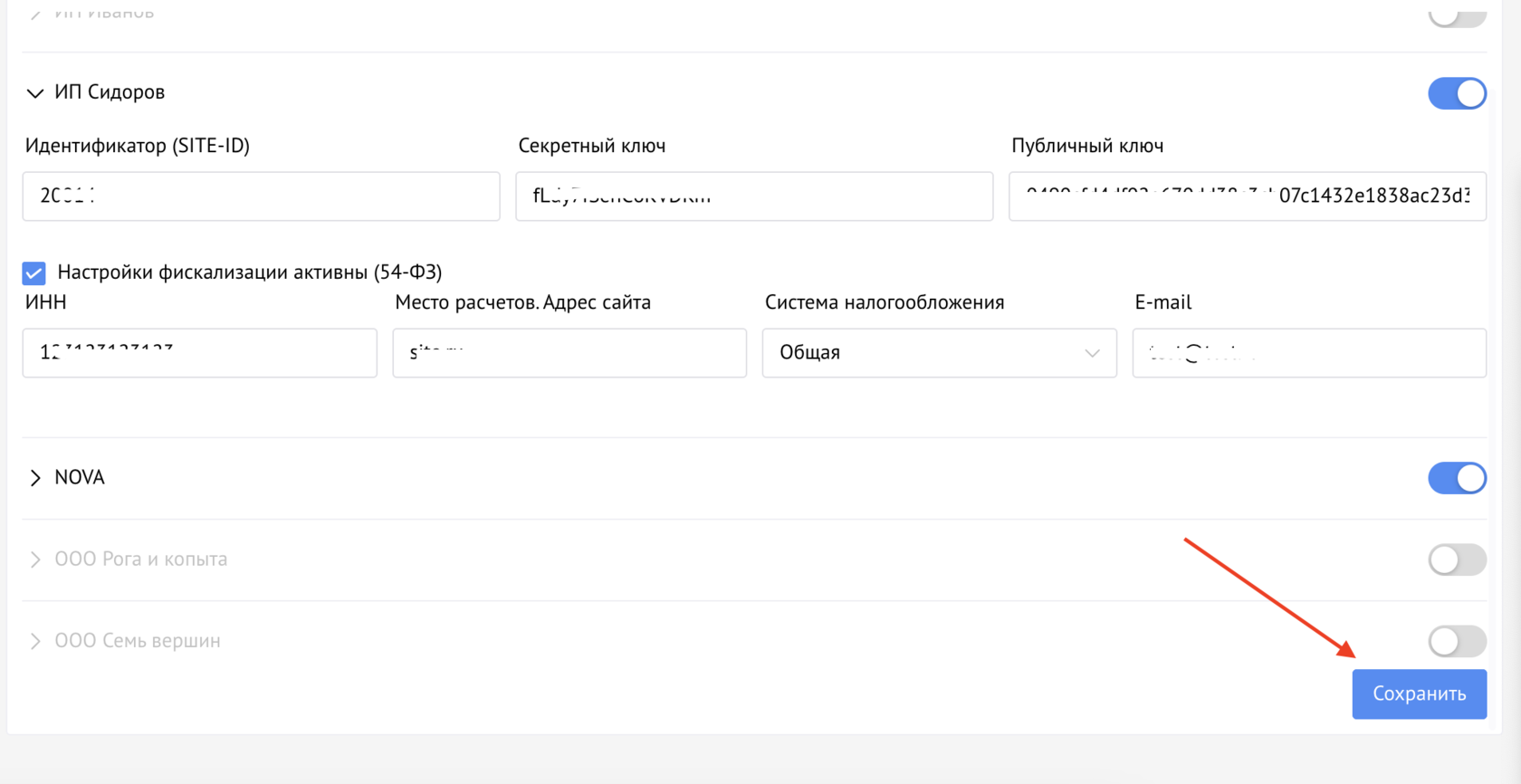Expand ООО Рога и копыта section
1521x784 pixels.
pyautogui.click(x=34, y=559)
